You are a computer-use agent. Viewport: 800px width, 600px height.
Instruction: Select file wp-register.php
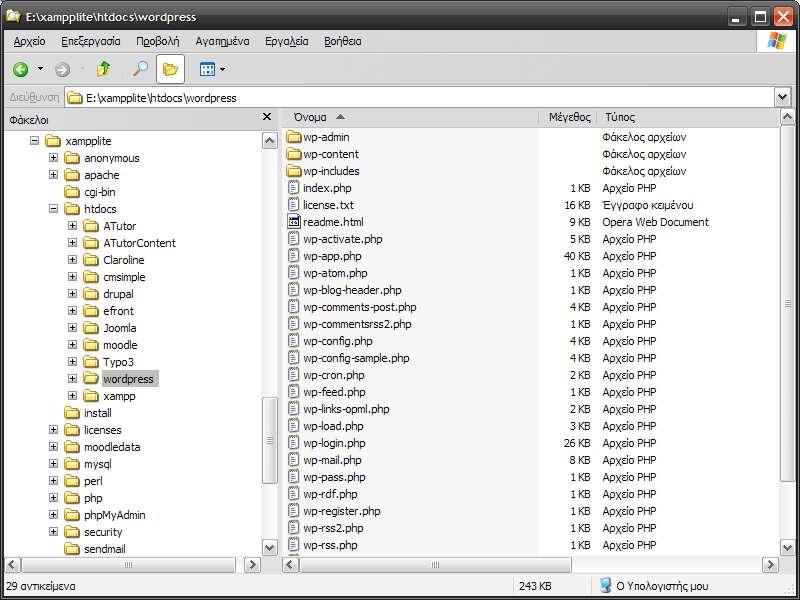coord(342,511)
